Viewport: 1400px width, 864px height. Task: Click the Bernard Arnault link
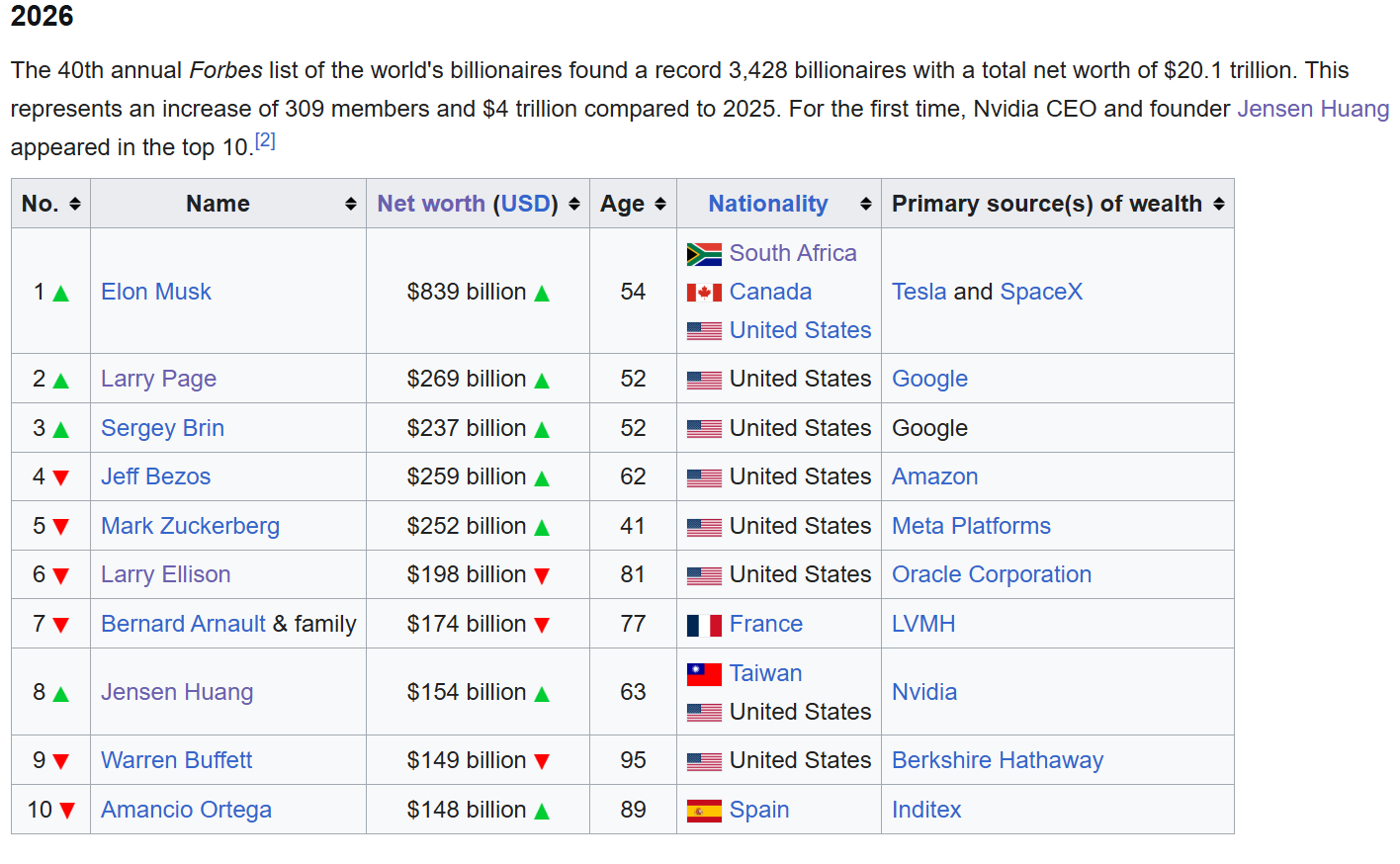pyautogui.click(x=183, y=624)
